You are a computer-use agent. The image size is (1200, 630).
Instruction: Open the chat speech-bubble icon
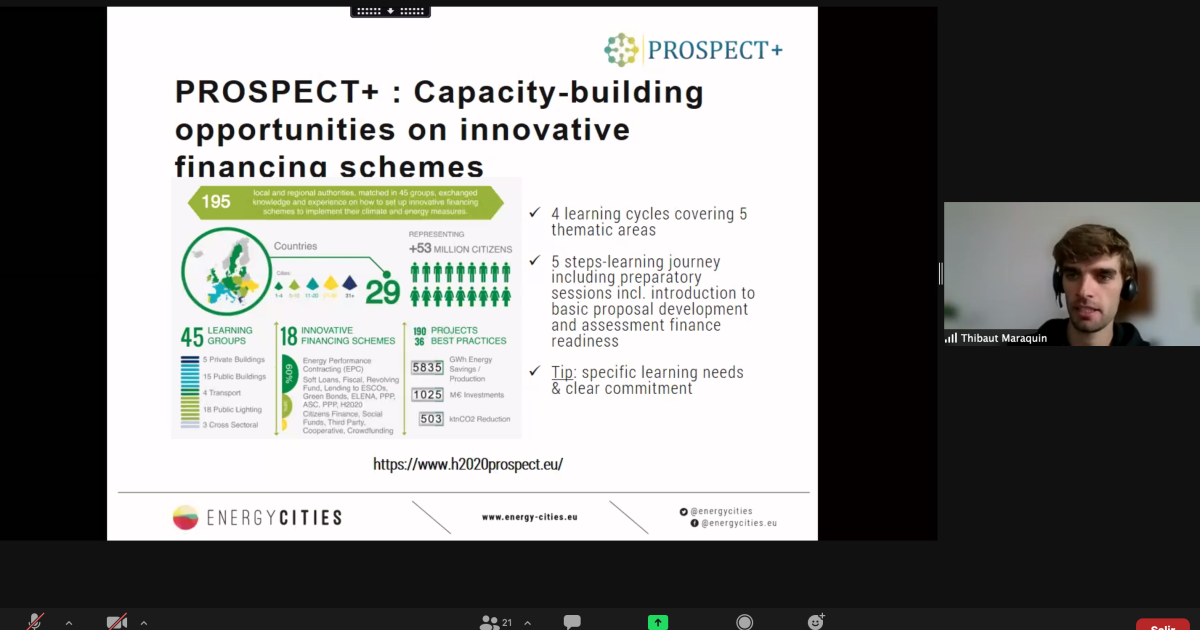tap(572, 622)
